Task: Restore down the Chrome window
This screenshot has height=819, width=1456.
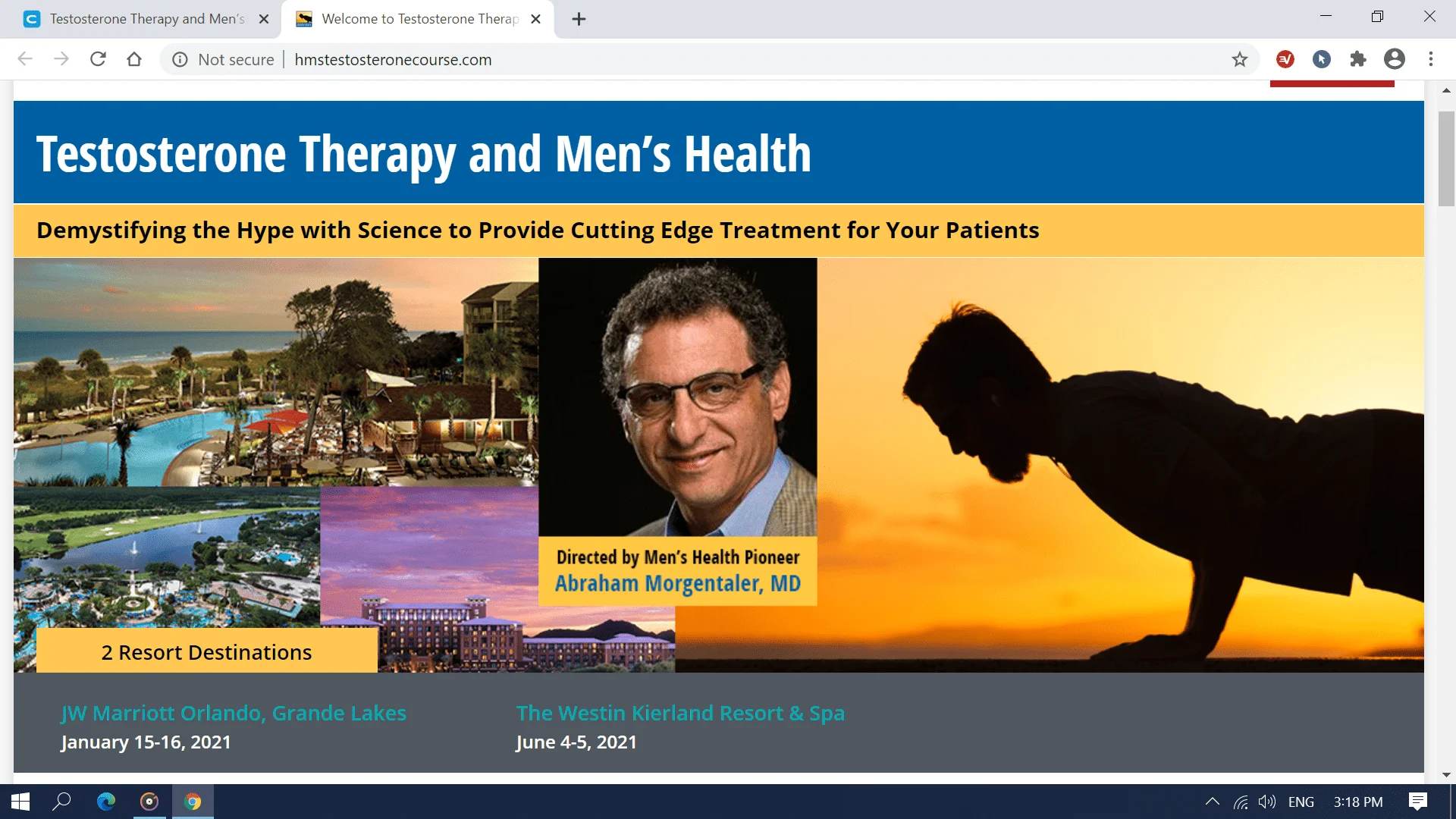Action: click(x=1377, y=16)
